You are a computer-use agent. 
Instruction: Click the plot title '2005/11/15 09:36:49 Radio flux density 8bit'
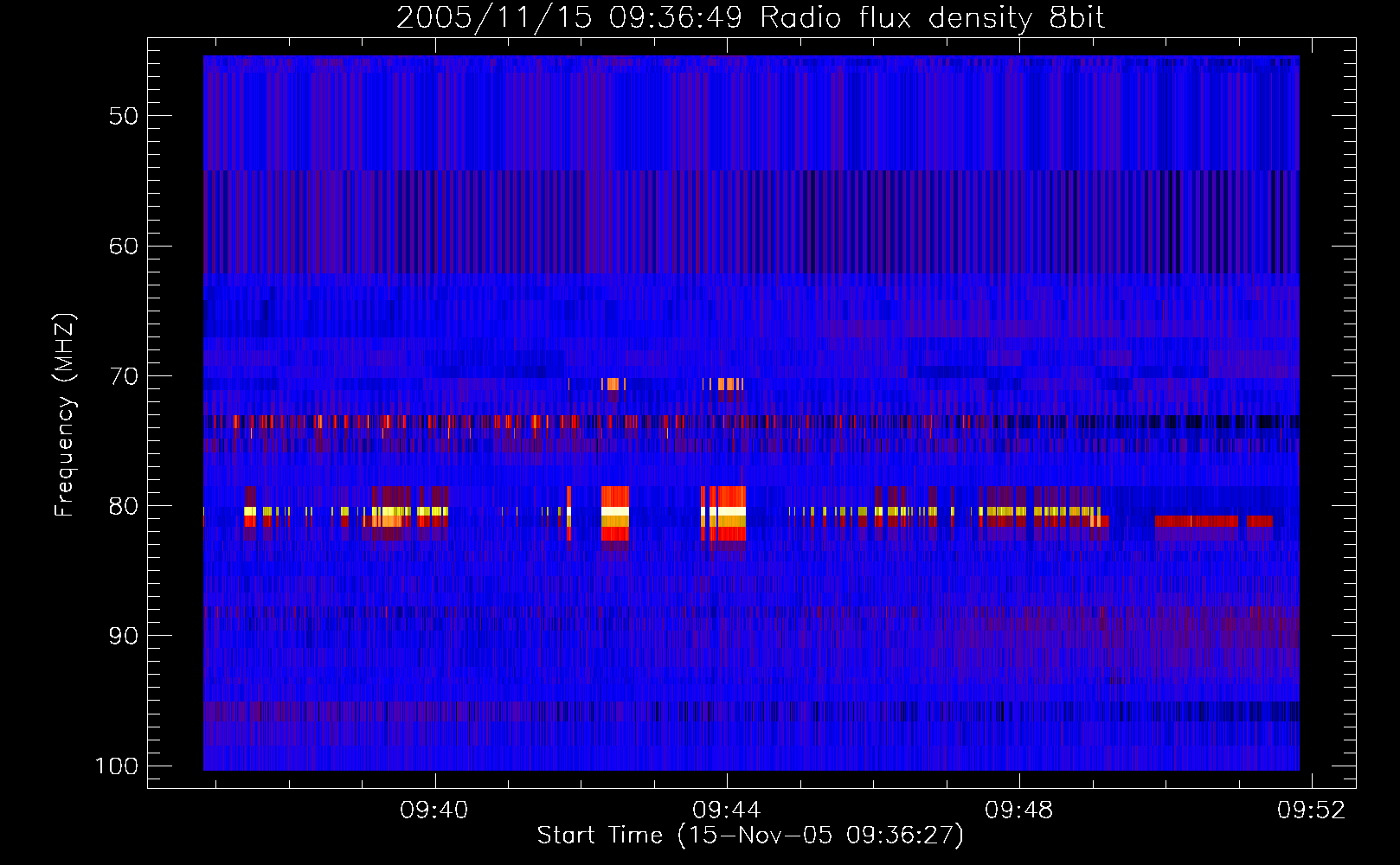750,17
